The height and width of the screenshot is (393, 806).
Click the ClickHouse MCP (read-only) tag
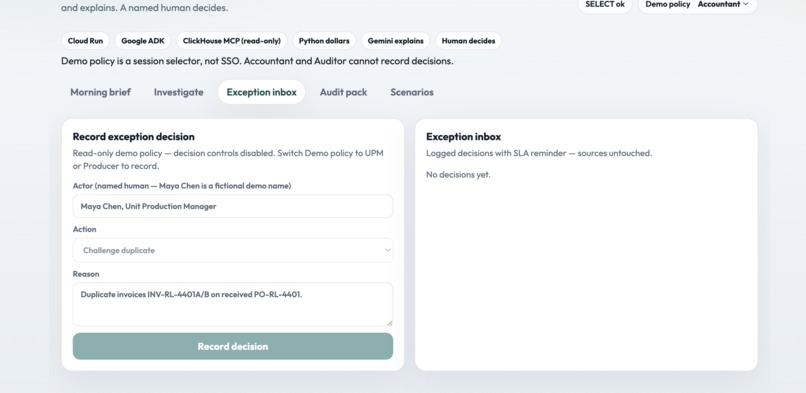[232, 41]
